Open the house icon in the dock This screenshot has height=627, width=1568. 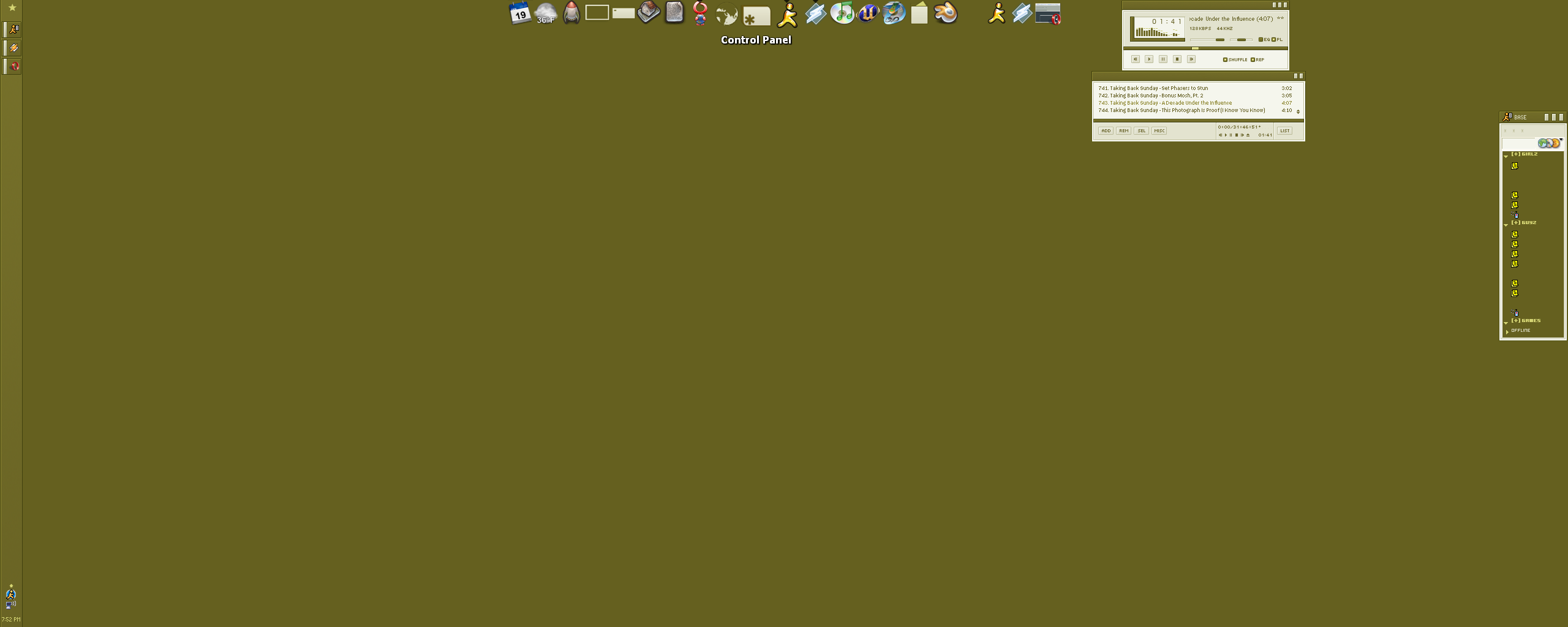click(x=649, y=12)
